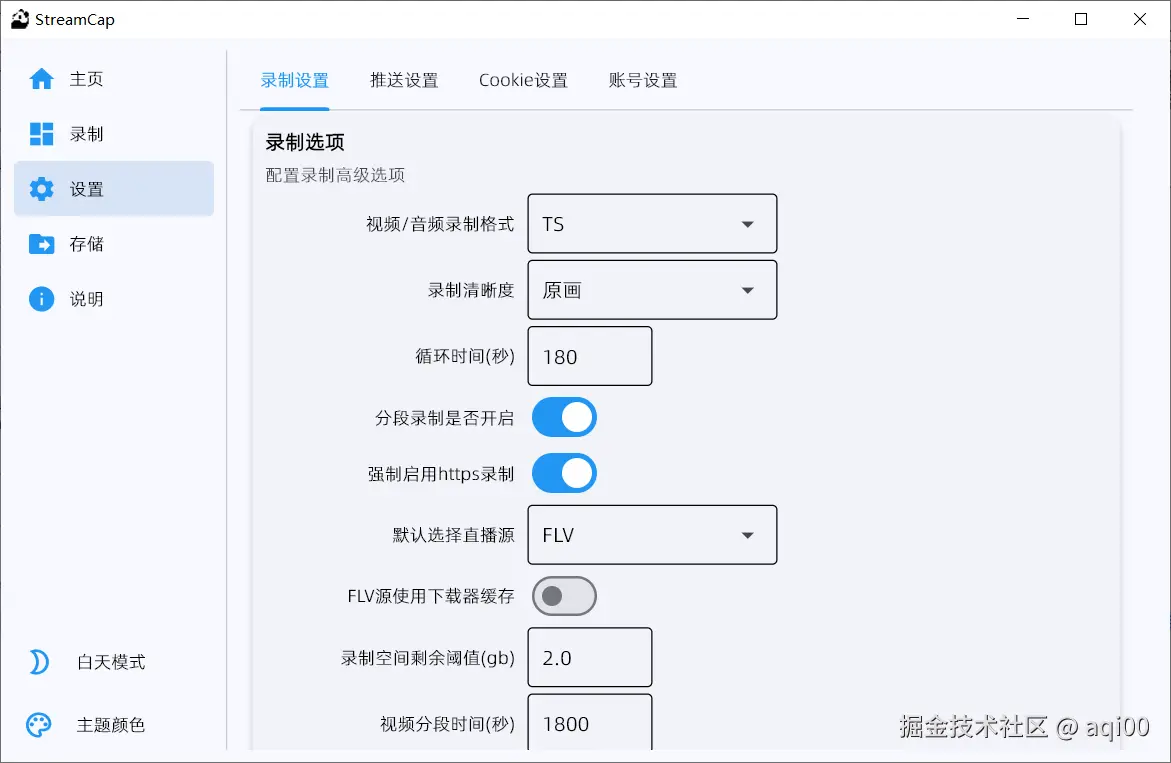Open the Cookie设置 tab
Viewport: 1171px width, 763px height.
pyautogui.click(x=523, y=80)
